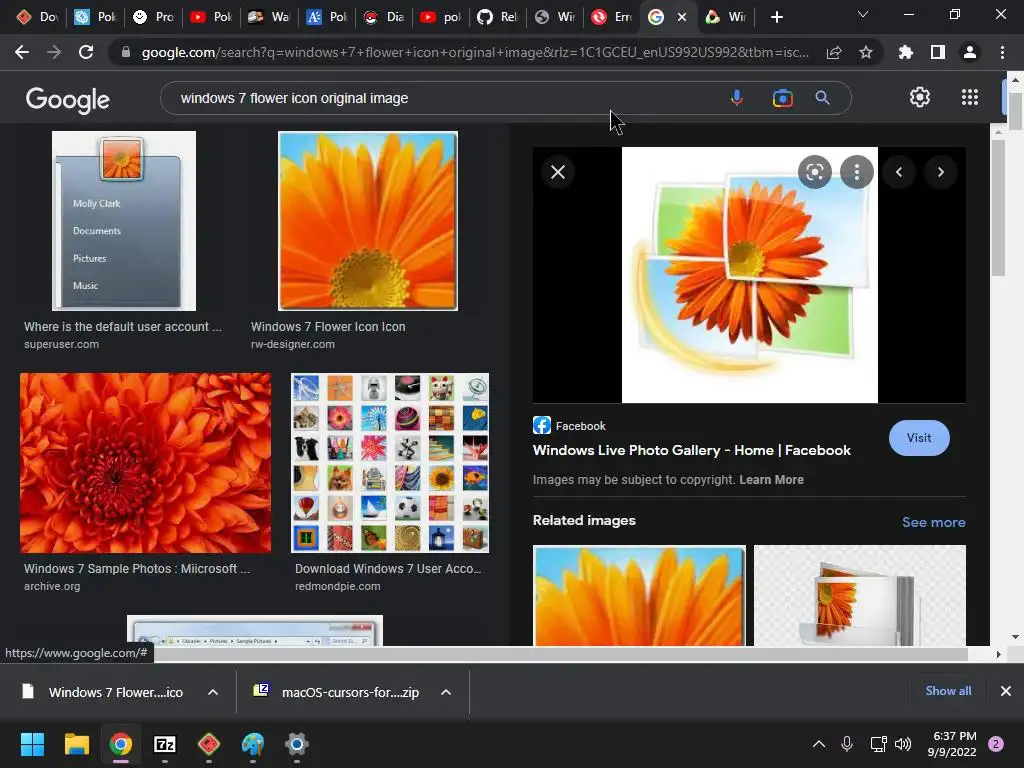The height and width of the screenshot is (768, 1024).
Task: Click the magnifier search button
Action: pos(822,98)
